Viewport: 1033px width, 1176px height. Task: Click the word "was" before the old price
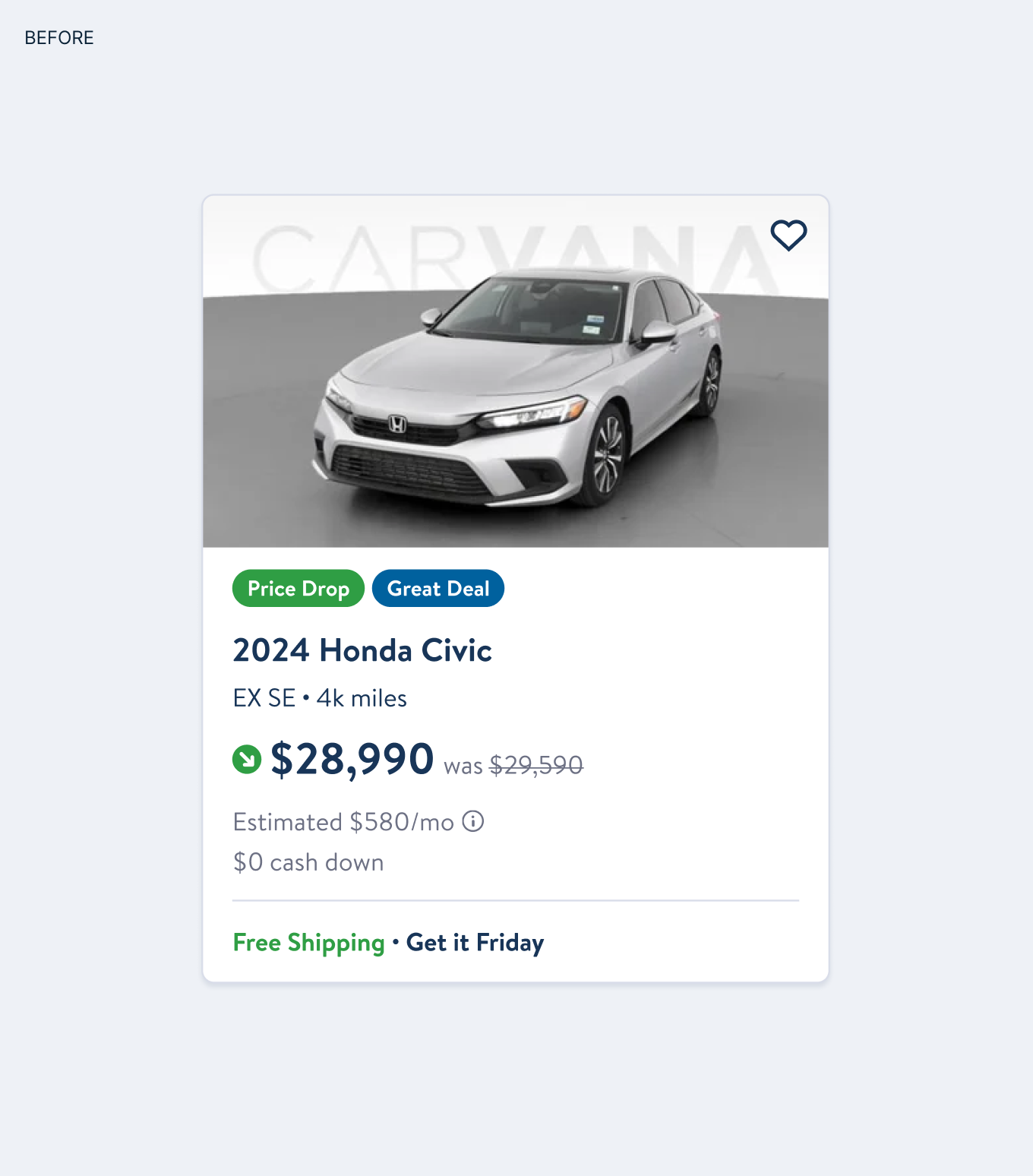coord(463,766)
